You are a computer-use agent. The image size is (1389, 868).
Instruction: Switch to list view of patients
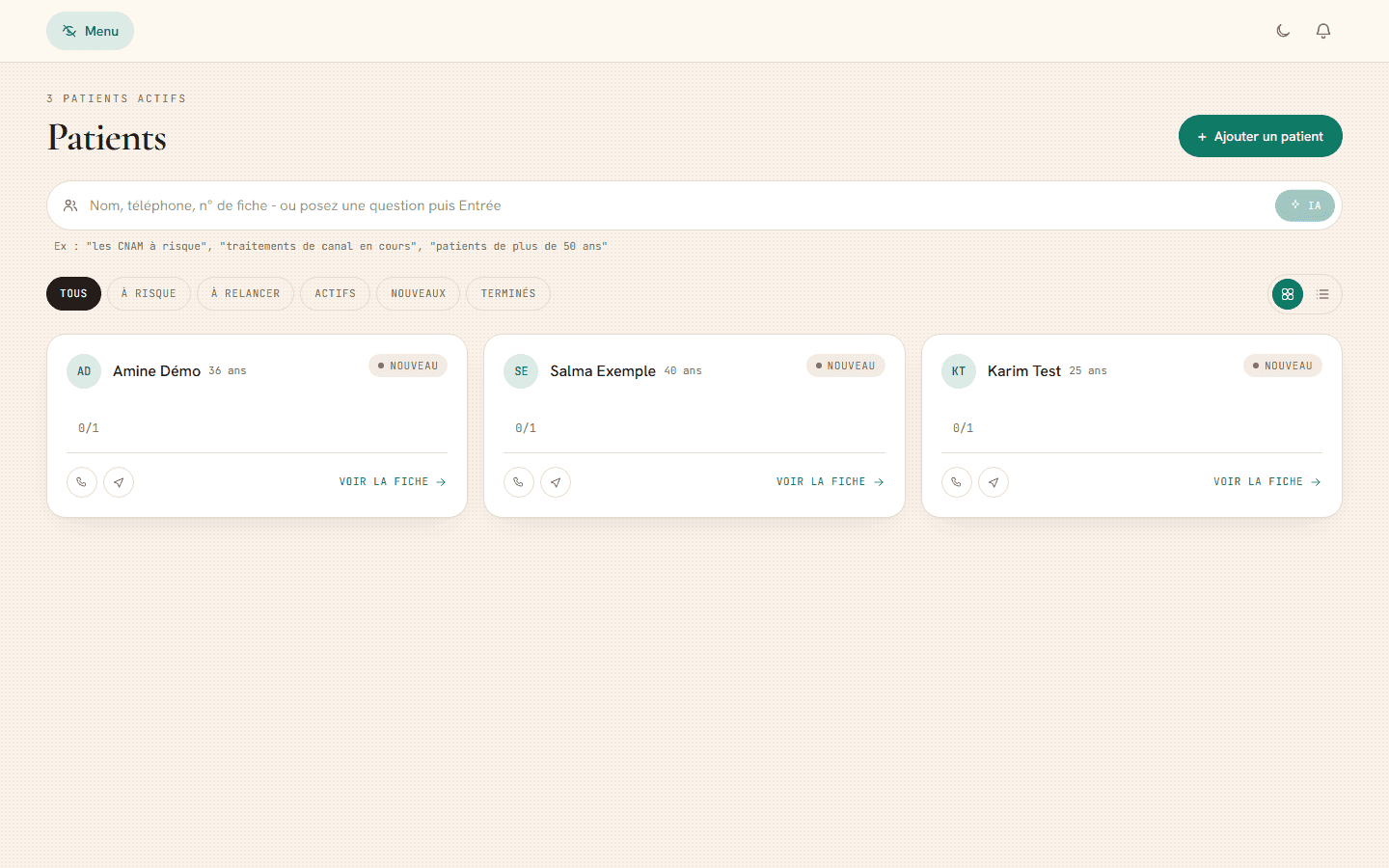click(1322, 294)
